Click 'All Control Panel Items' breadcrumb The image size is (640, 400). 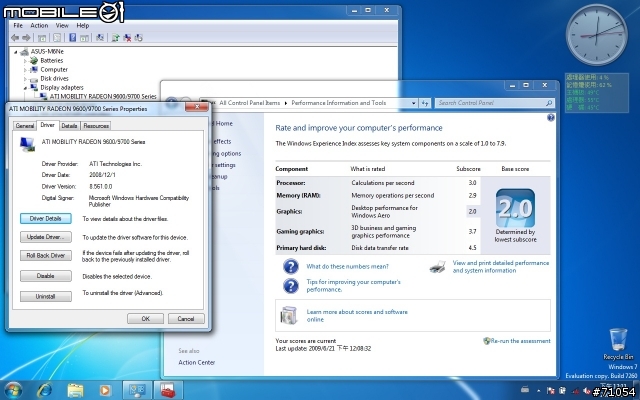pyautogui.click(x=249, y=103)
